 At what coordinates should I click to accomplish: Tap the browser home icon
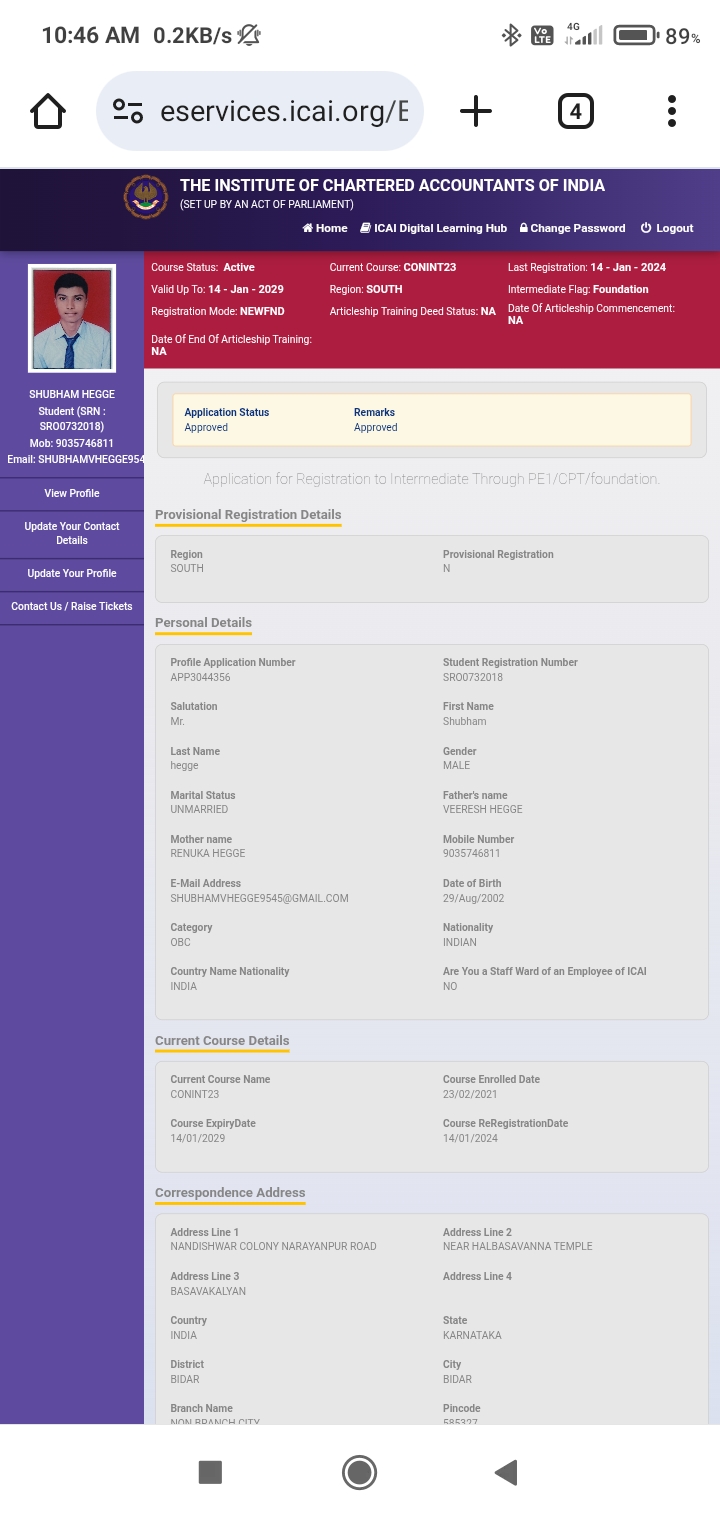tap(48, 111)
